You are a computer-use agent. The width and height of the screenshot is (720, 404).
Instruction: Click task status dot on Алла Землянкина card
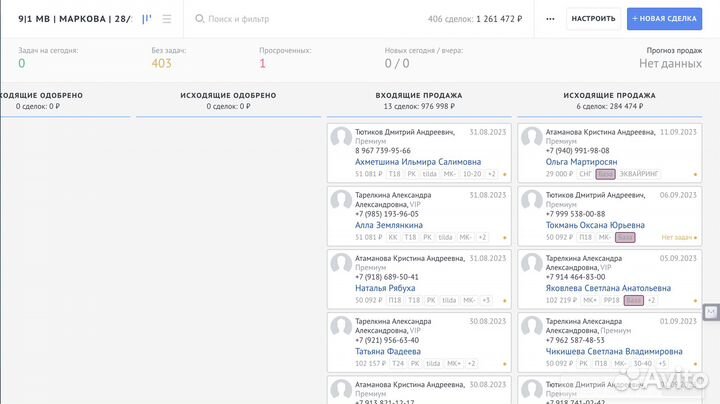[x=505, y=238]
